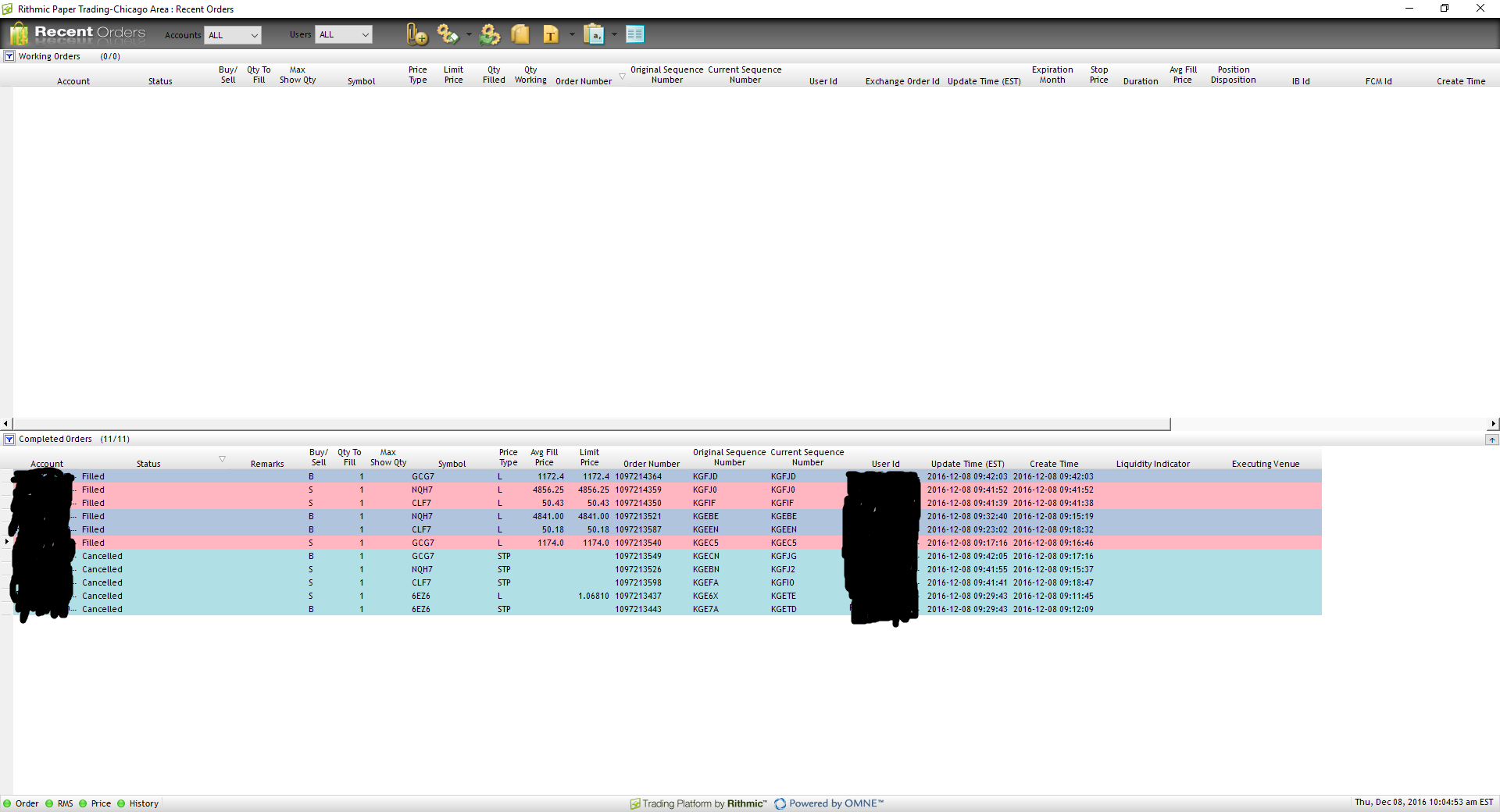Click the paperclip add-order toolbar icon
1500x812 pixels.
pyautogui.click(x=416, y=34)
